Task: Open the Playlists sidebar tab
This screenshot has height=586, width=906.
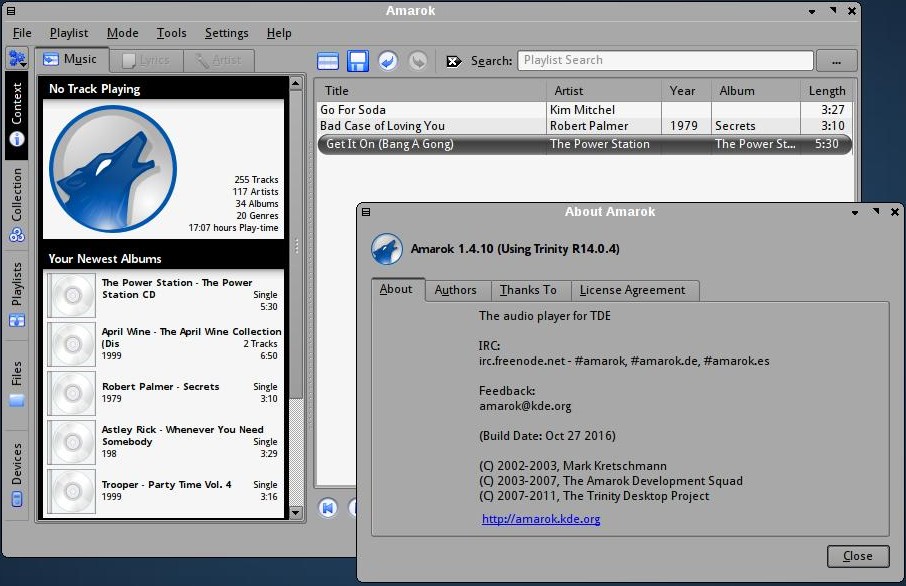Action: (17, 295)
